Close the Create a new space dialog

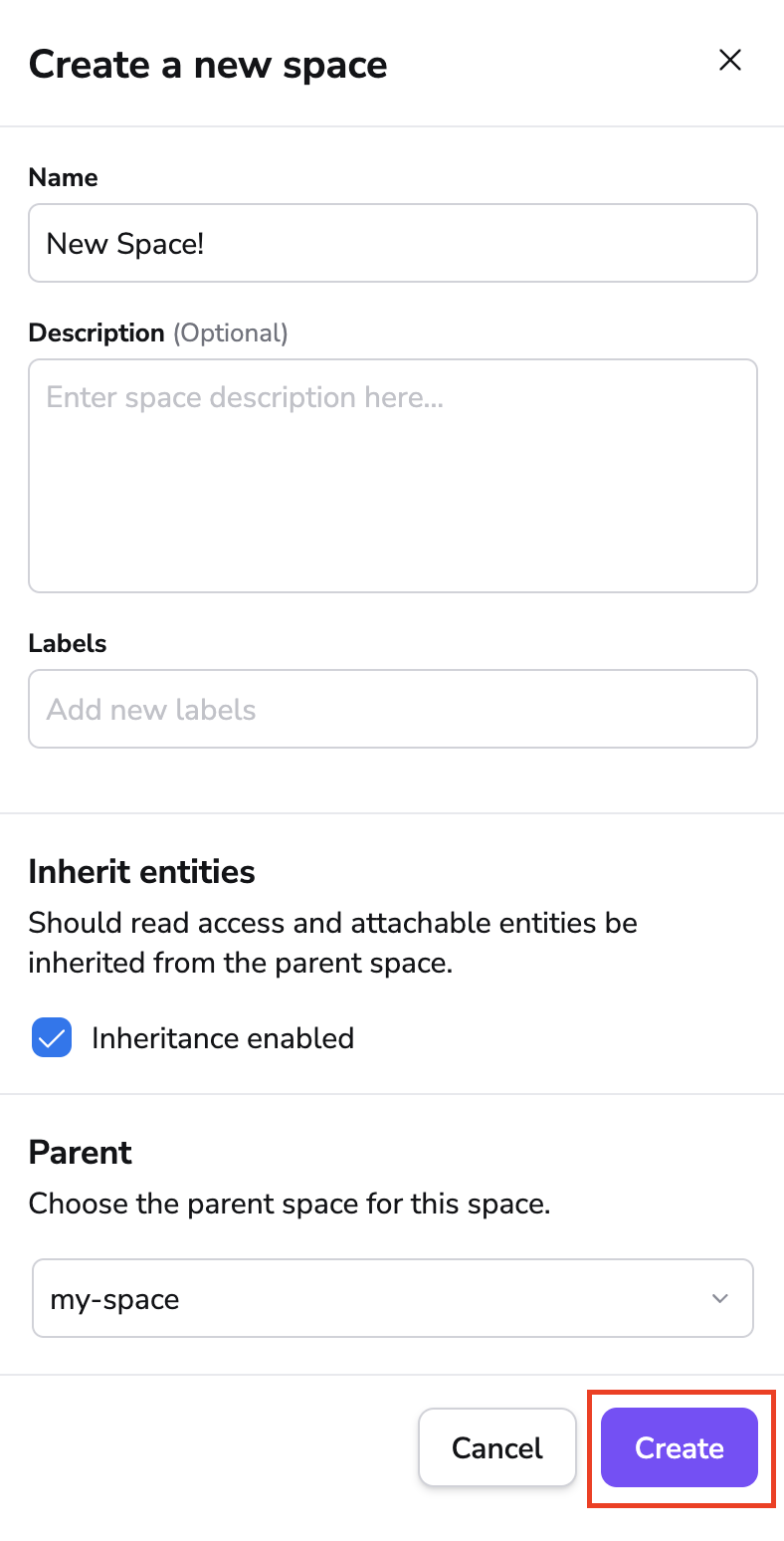(730, 61)
